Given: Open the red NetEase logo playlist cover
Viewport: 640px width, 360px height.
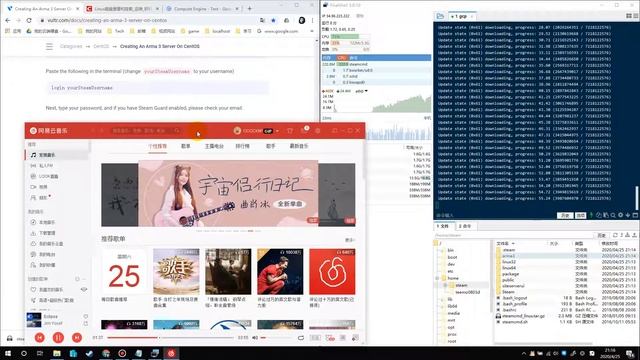Looking at the screenshot, I should pos(332,272).
